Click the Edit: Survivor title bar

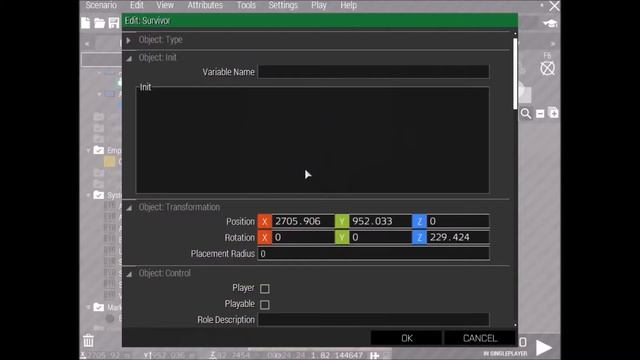pos(320,21)
